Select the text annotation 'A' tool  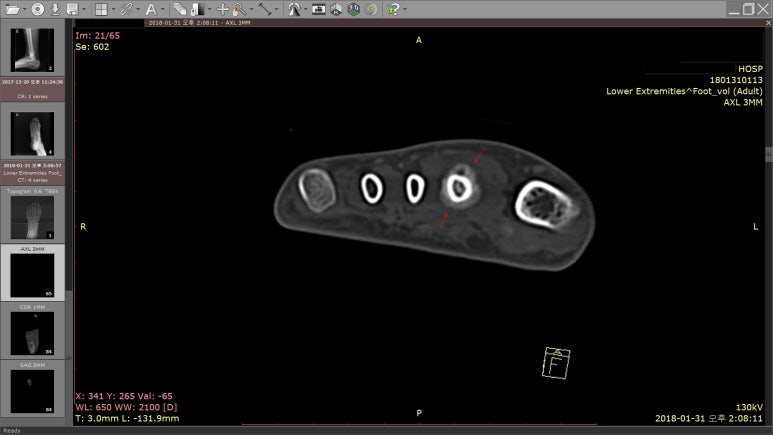(x=149, y=9)
